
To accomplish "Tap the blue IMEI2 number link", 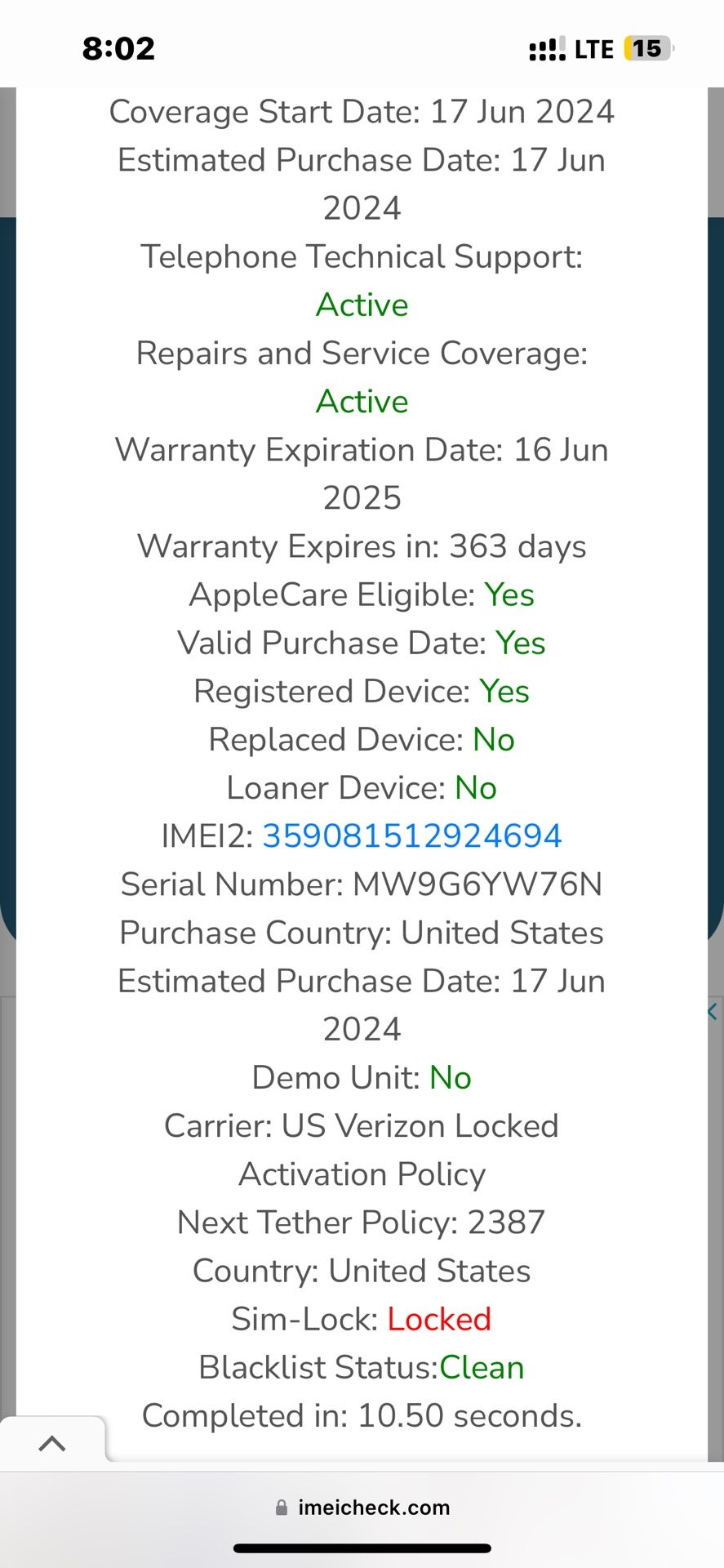I will 411,835.
